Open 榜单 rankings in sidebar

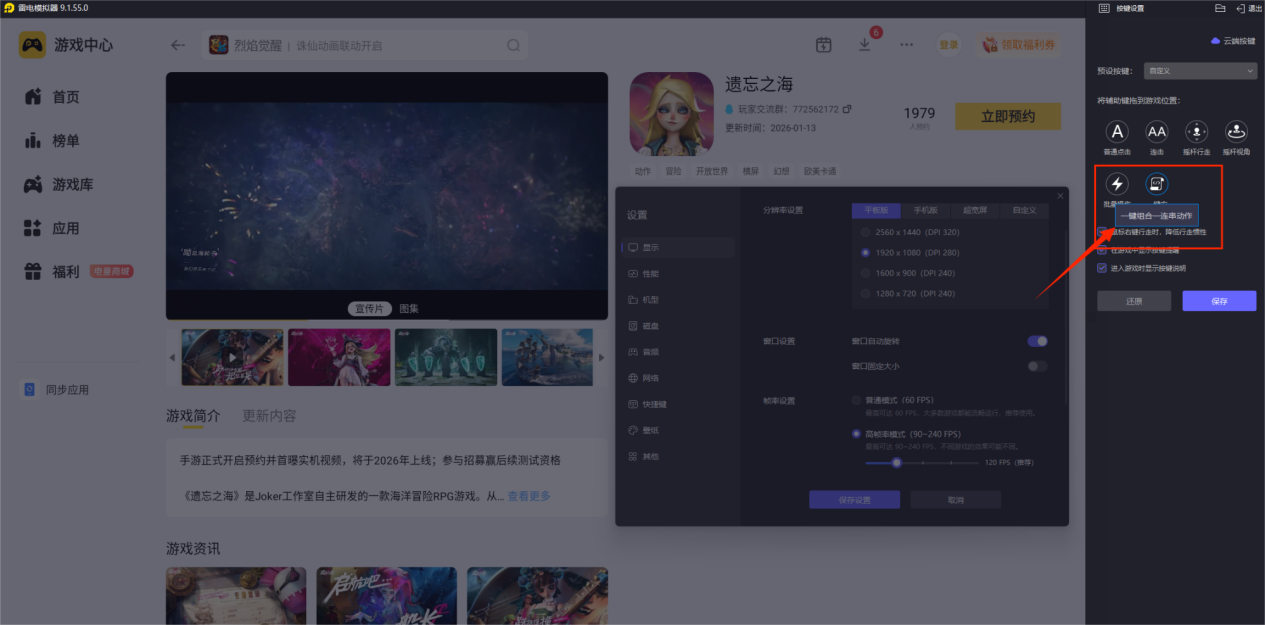point(52,141)
